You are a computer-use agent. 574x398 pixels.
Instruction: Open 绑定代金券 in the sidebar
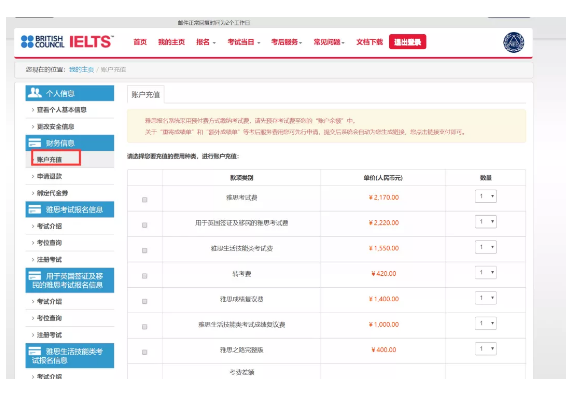(52, 193)
